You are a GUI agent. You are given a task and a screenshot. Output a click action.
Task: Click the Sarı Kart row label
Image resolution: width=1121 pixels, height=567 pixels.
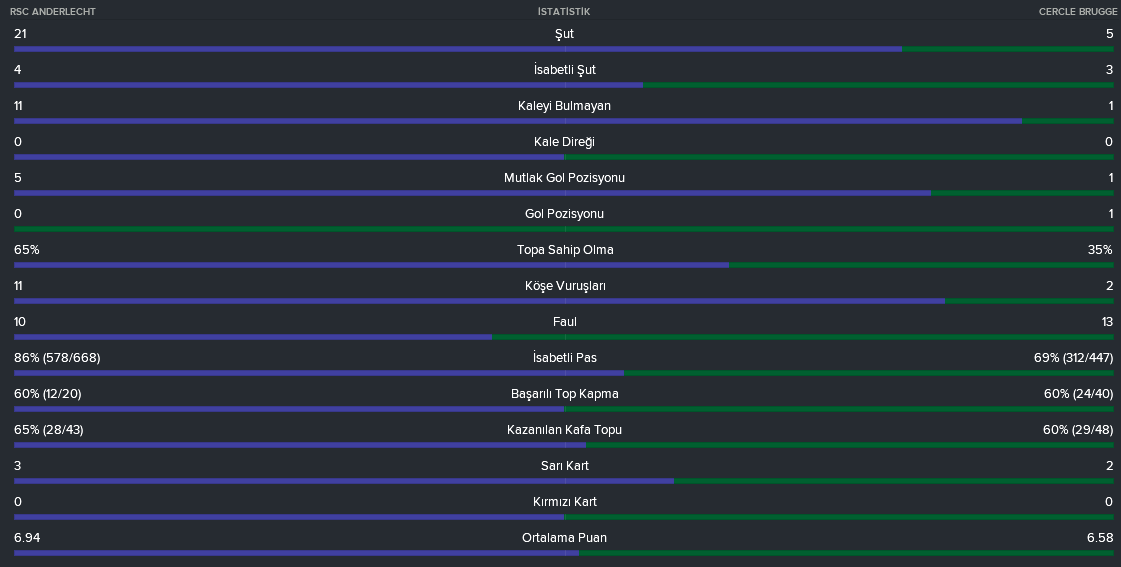coord(564,466)
